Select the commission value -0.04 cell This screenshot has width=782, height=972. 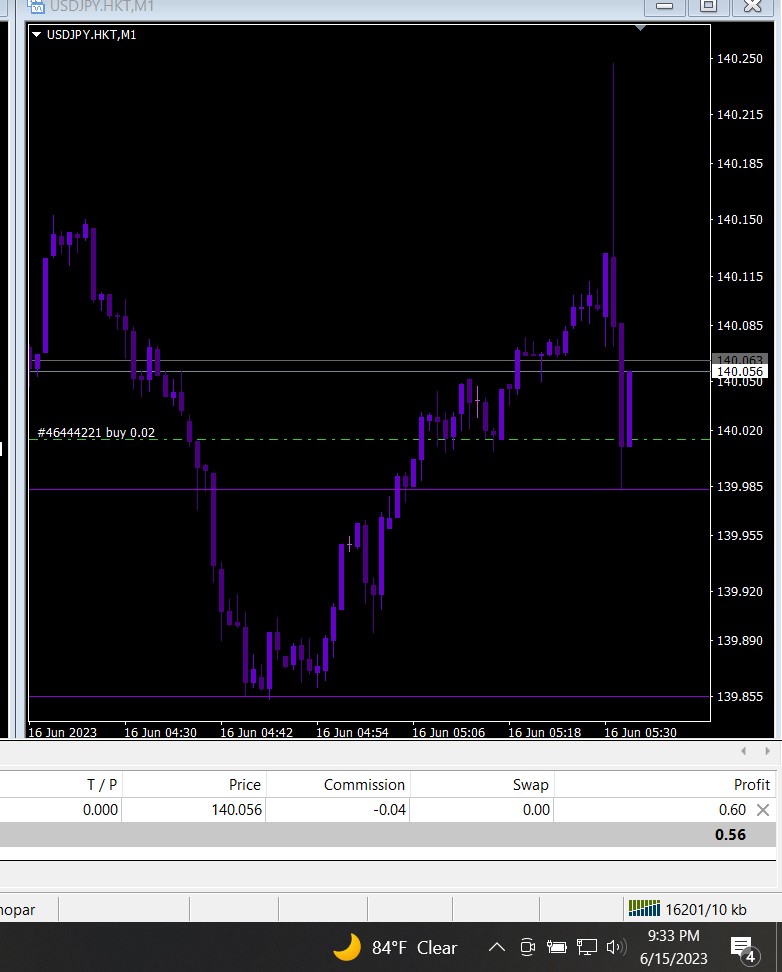(389, 810)
